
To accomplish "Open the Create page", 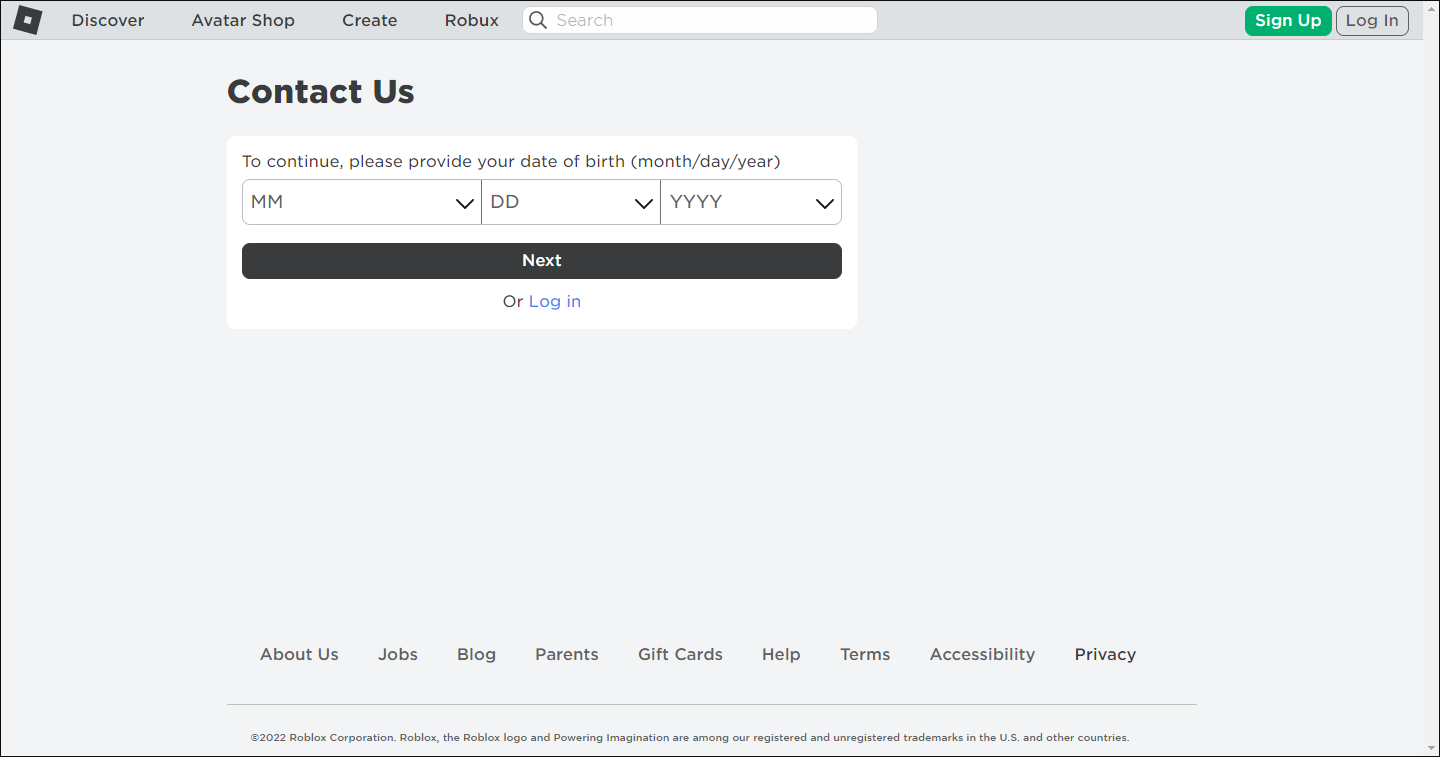I will pos(370,20).
